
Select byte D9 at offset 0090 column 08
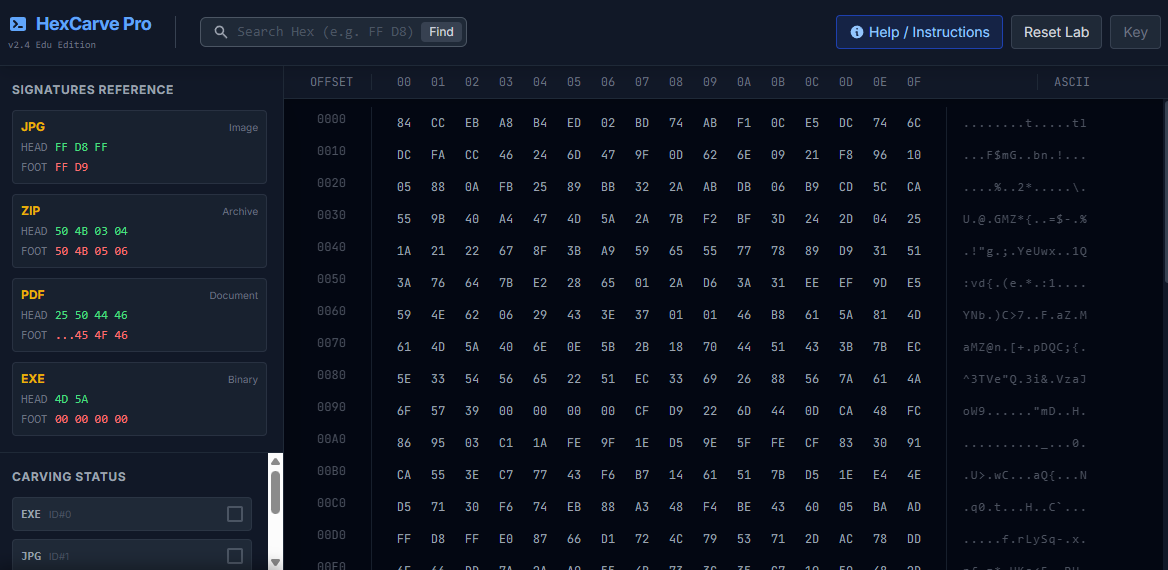pyautogui.click(x=676, y=411)
